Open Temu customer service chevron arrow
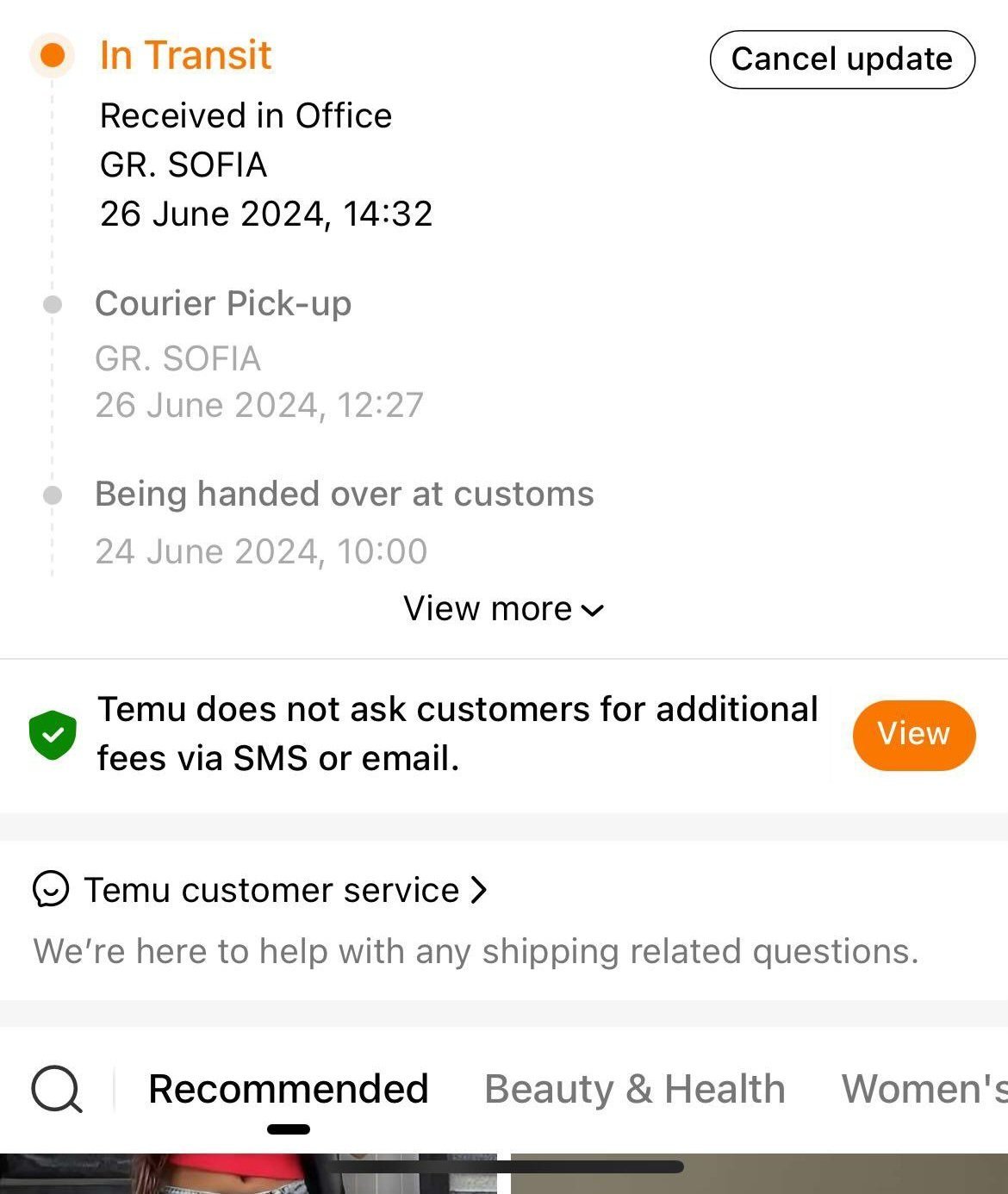The width and height of the screenshot is (1008, 1194). coord(479,890)
